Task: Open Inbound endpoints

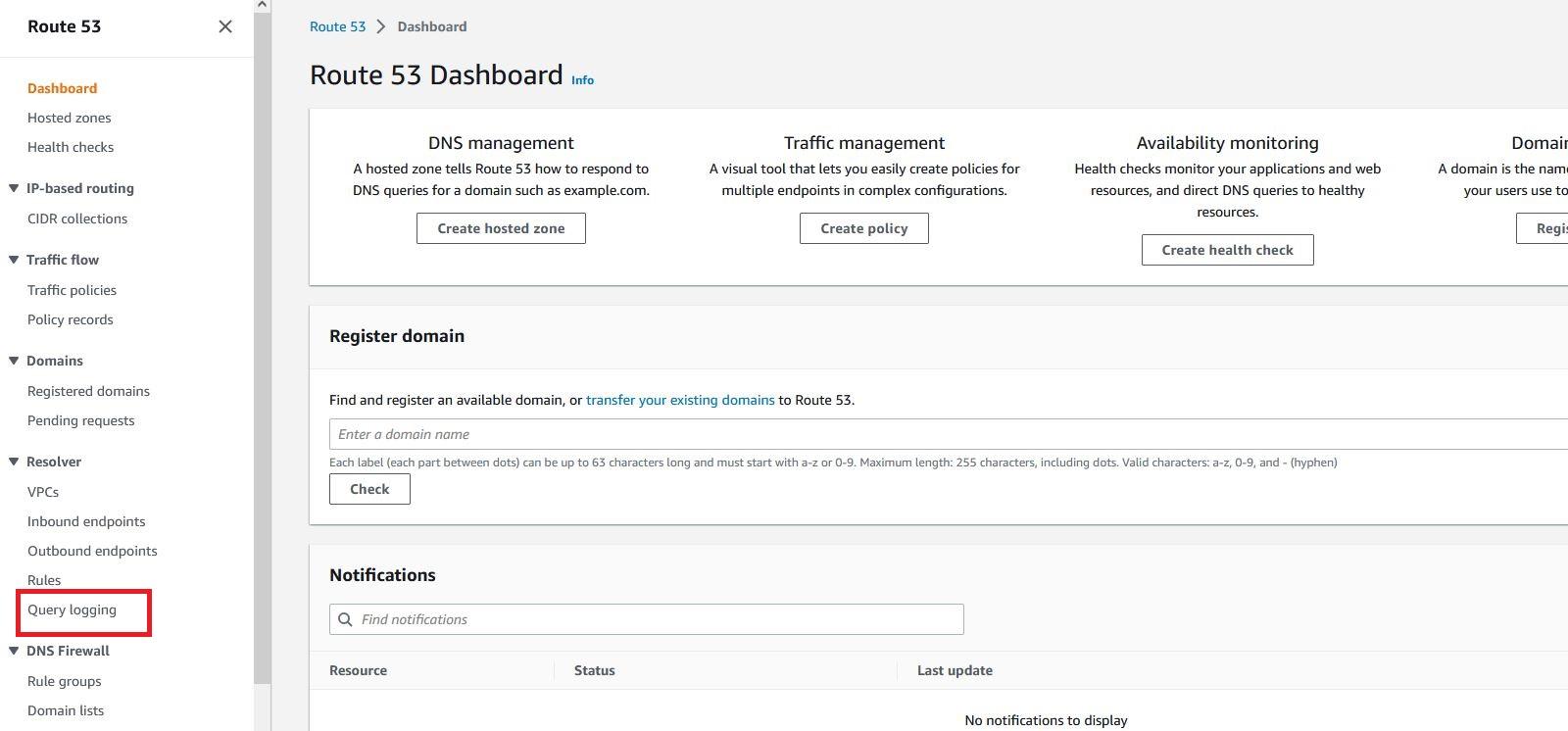Action: tap(86, 521)
